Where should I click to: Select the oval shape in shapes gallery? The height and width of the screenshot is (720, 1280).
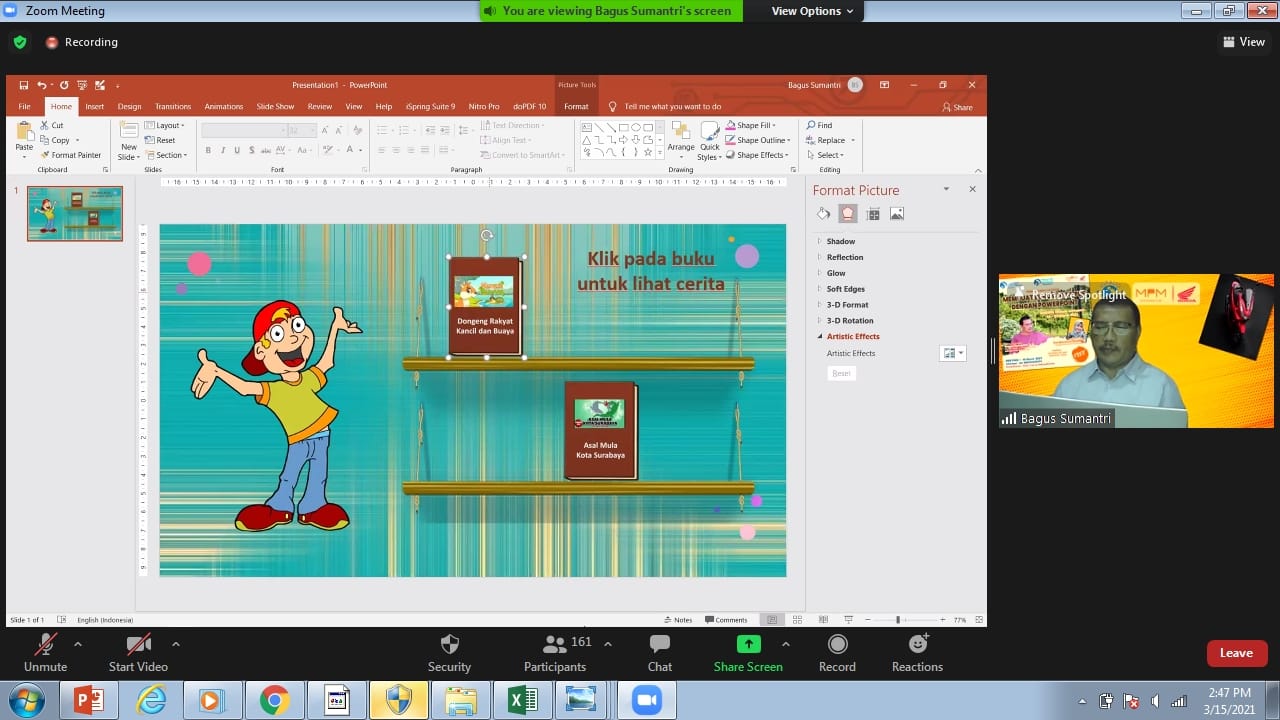(635, 127)
